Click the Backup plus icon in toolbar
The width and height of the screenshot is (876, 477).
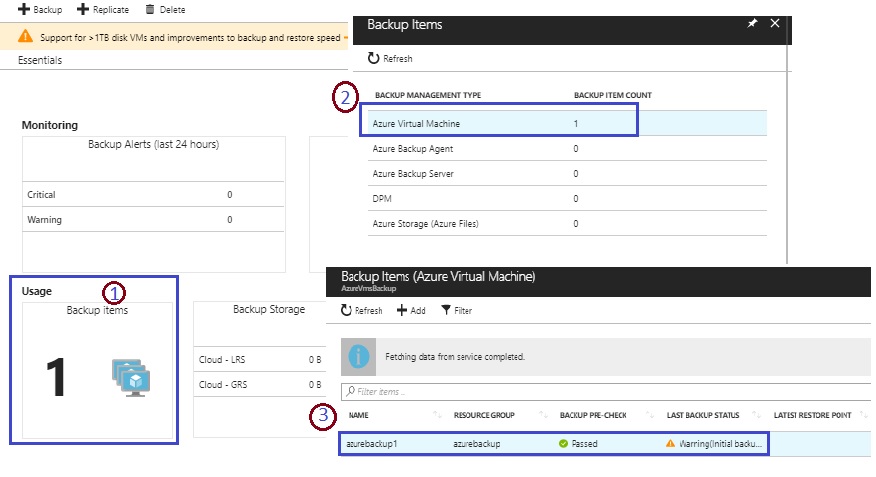[23, 10]
